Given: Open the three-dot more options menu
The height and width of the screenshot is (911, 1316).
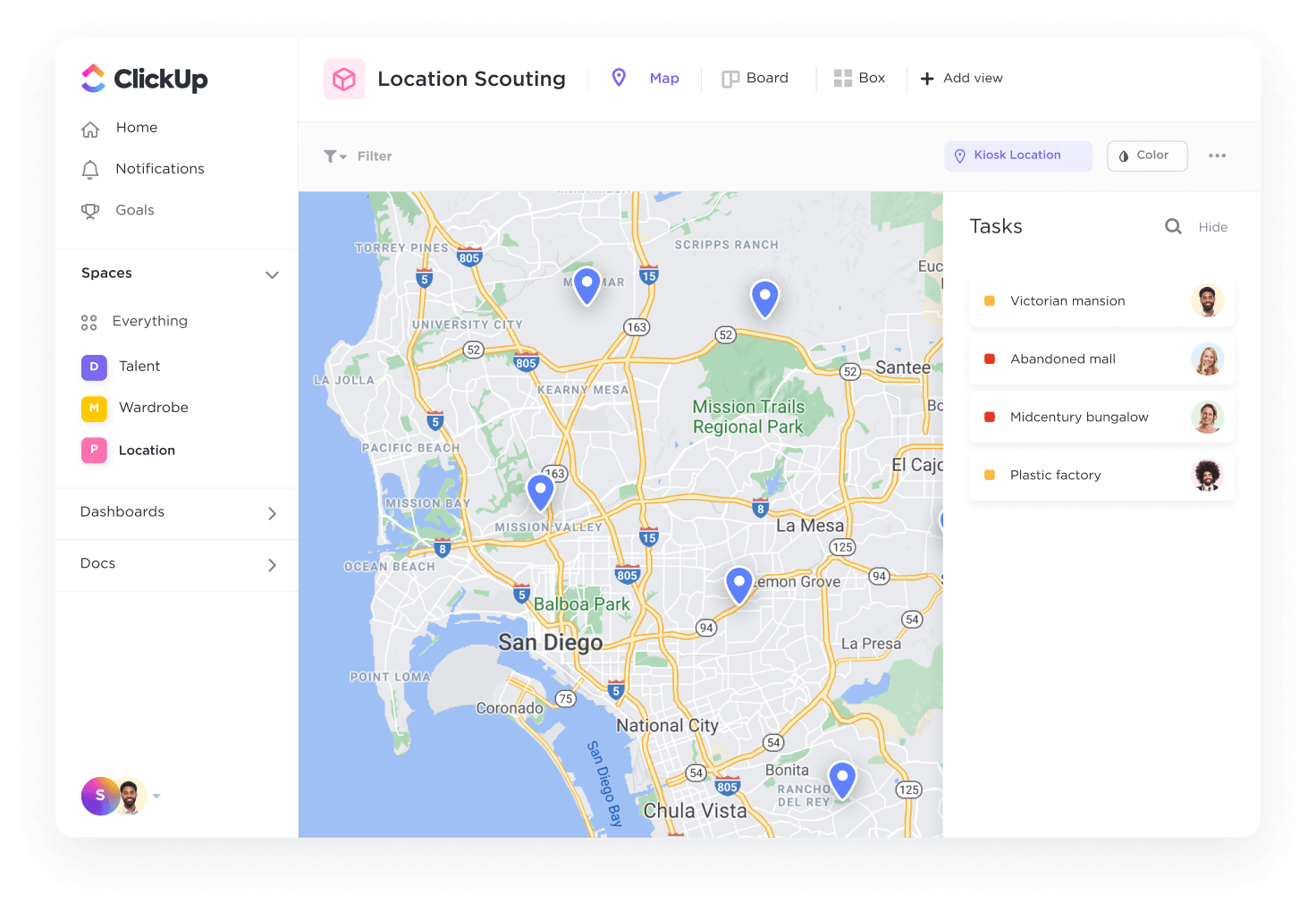Looking at the screenshot, I should pos(1217,156).
